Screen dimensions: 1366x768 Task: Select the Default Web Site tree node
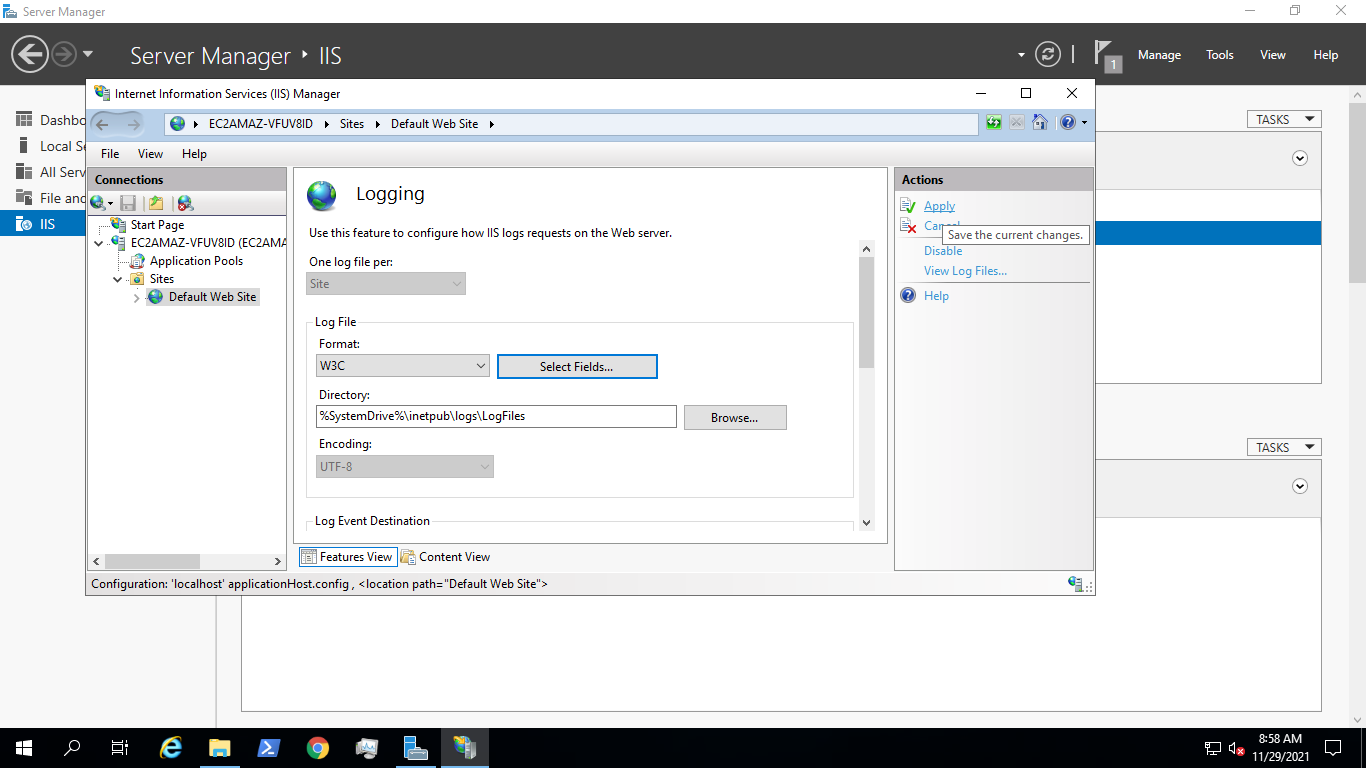210,296
